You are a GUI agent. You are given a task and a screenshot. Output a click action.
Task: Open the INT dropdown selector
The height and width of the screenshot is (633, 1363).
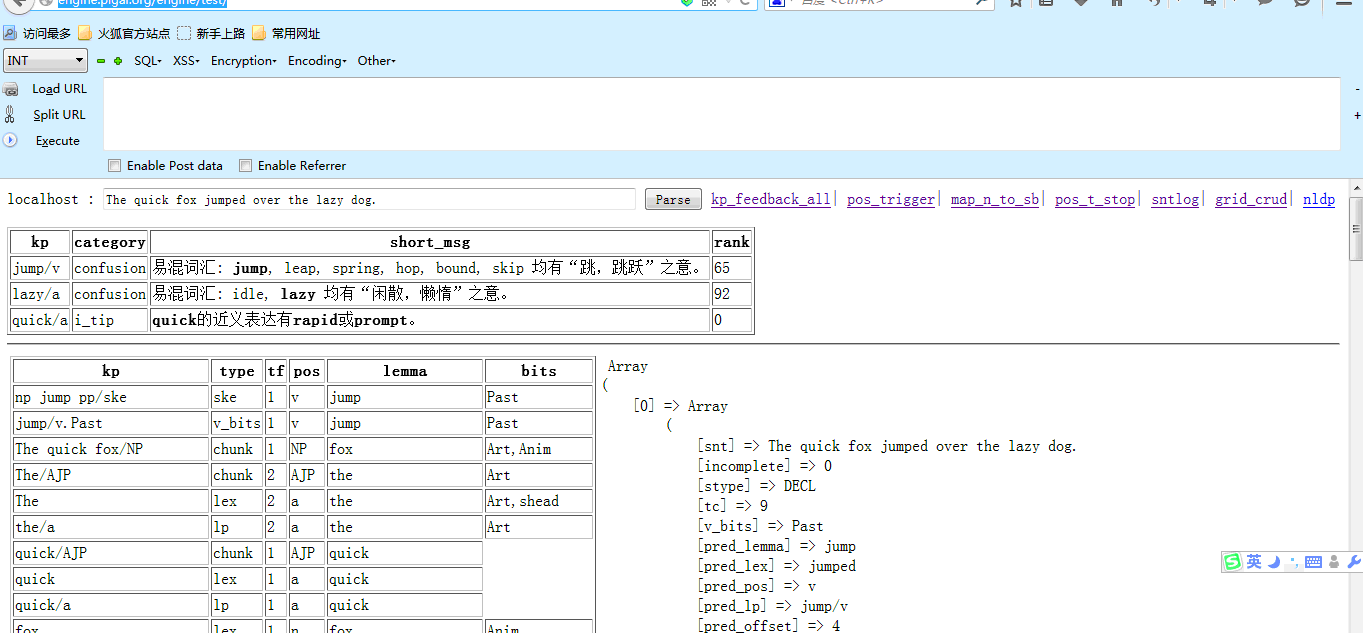pos(46,61)
